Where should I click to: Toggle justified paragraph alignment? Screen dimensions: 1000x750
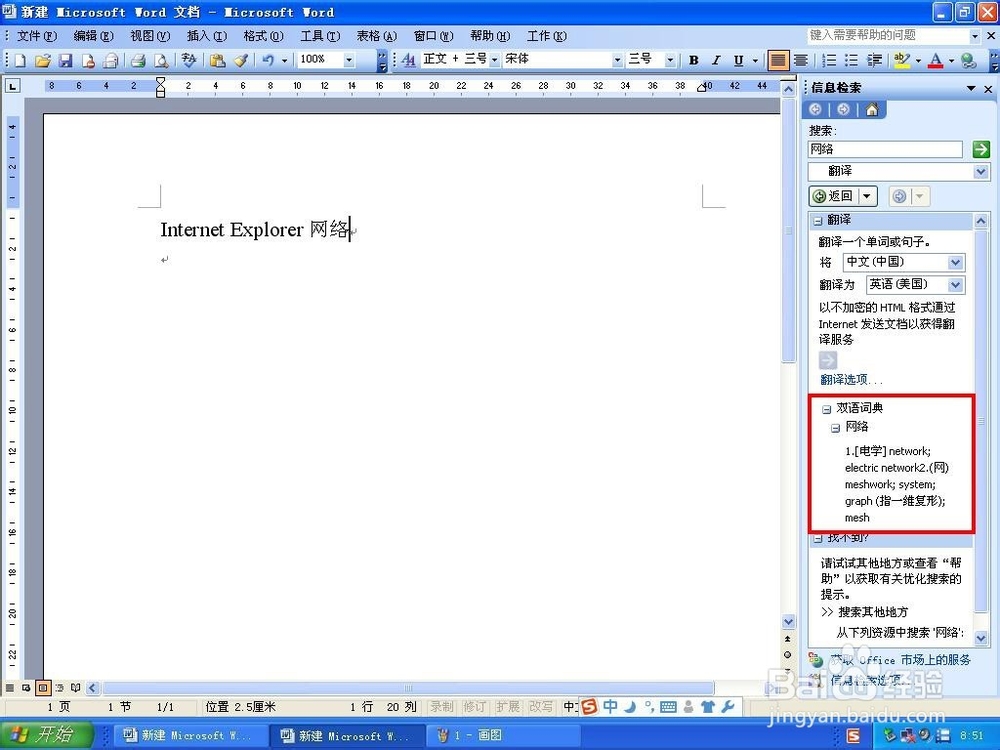[x=777, y=60]
